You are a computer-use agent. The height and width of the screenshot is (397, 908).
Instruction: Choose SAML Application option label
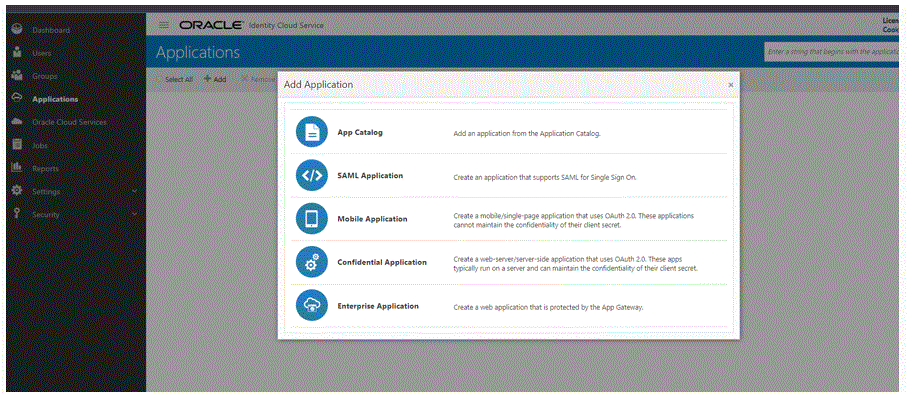[370, 175]
